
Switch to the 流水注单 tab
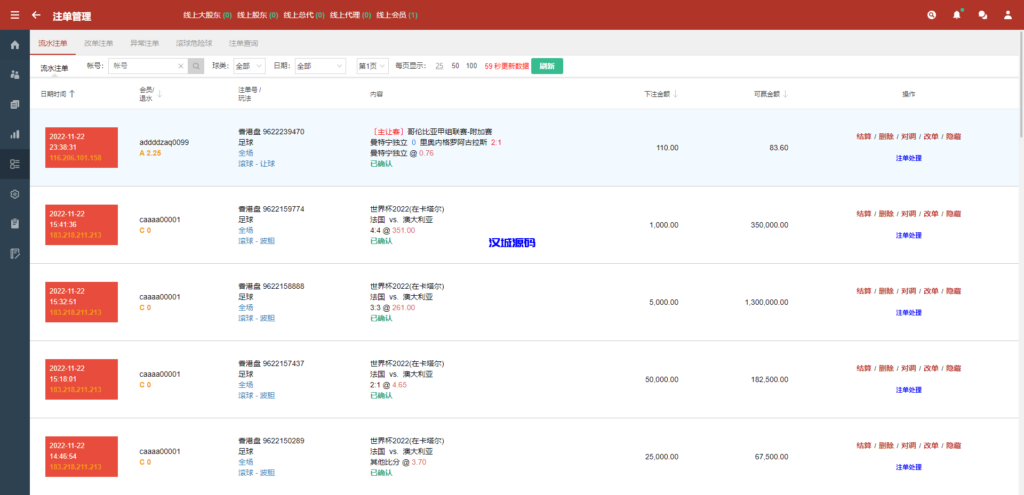click(53, 43)
